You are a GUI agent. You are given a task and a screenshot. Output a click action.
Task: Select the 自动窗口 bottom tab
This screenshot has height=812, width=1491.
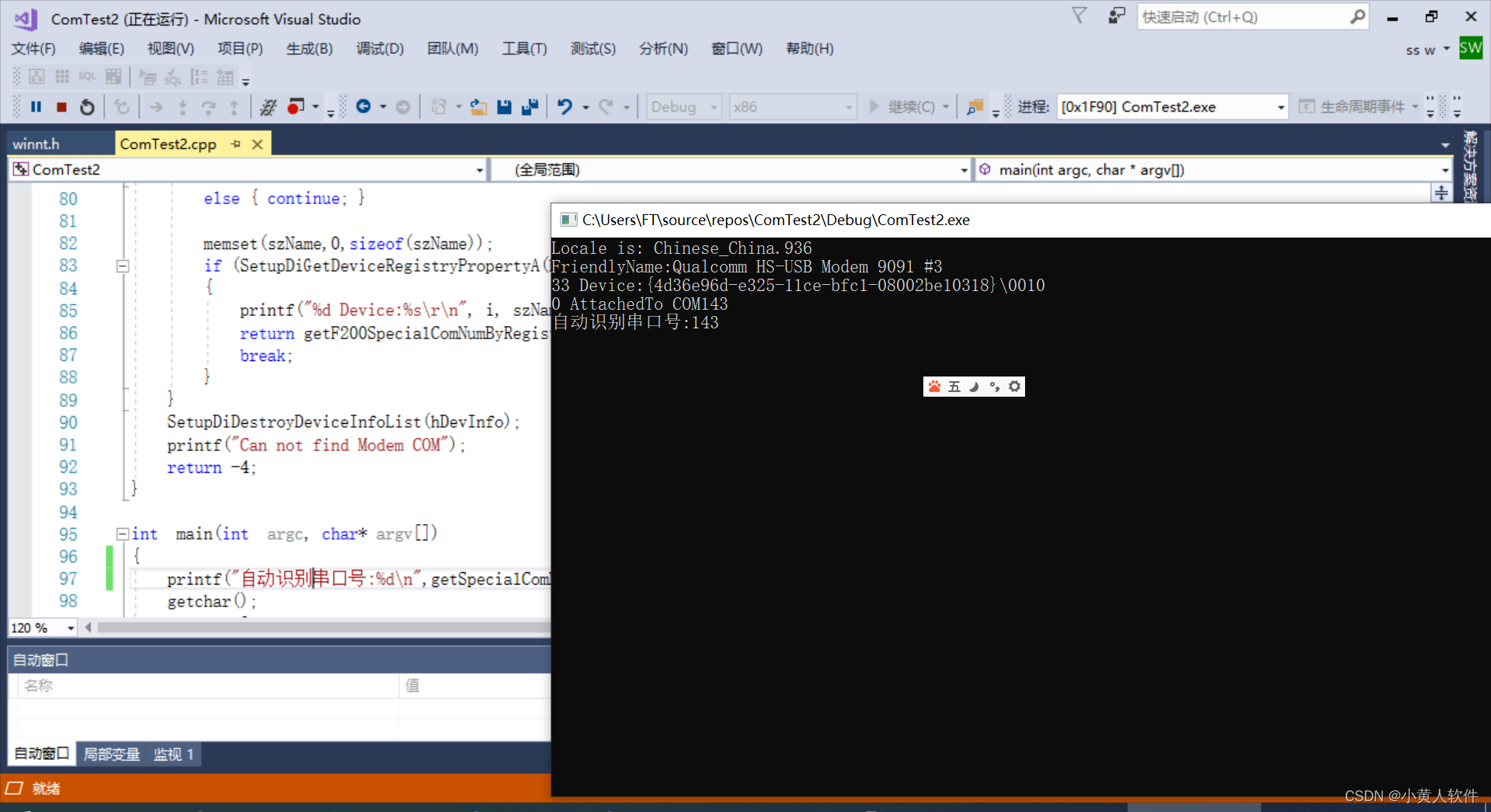pyautogui.click(x=42, y=754)
